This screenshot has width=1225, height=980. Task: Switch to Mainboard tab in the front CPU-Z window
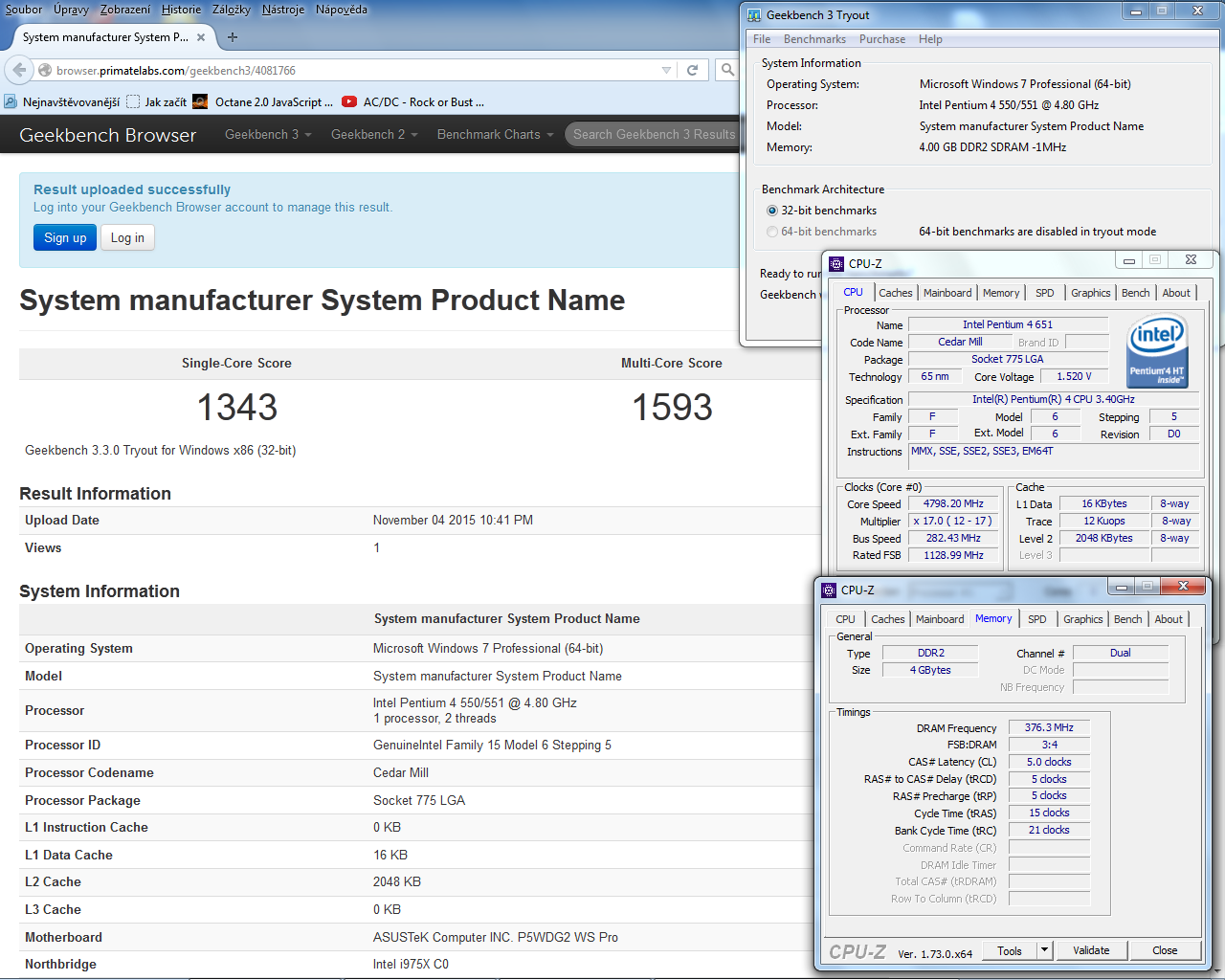coord(940,619)
